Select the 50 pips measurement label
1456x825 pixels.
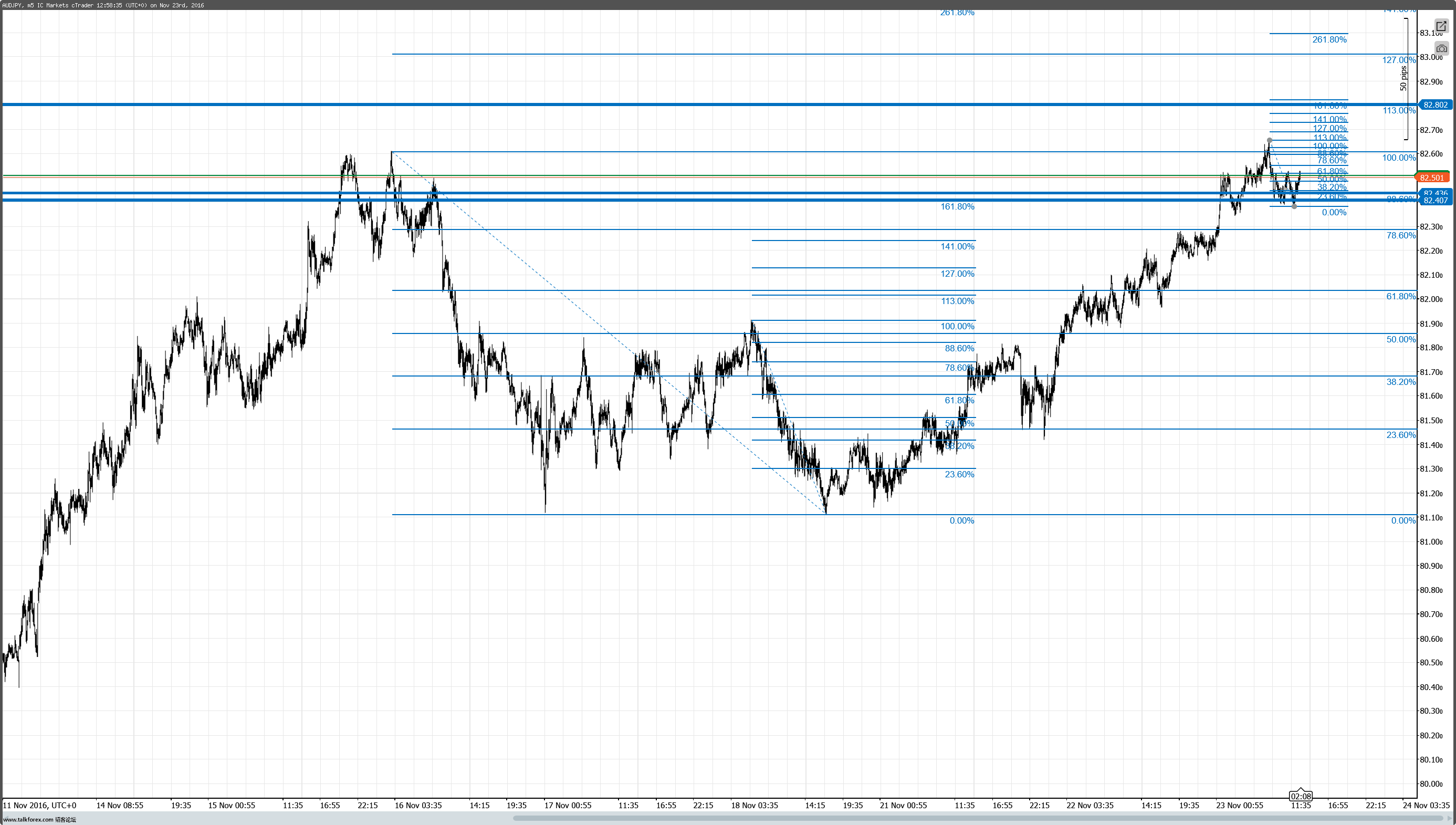click(1403, 78)
